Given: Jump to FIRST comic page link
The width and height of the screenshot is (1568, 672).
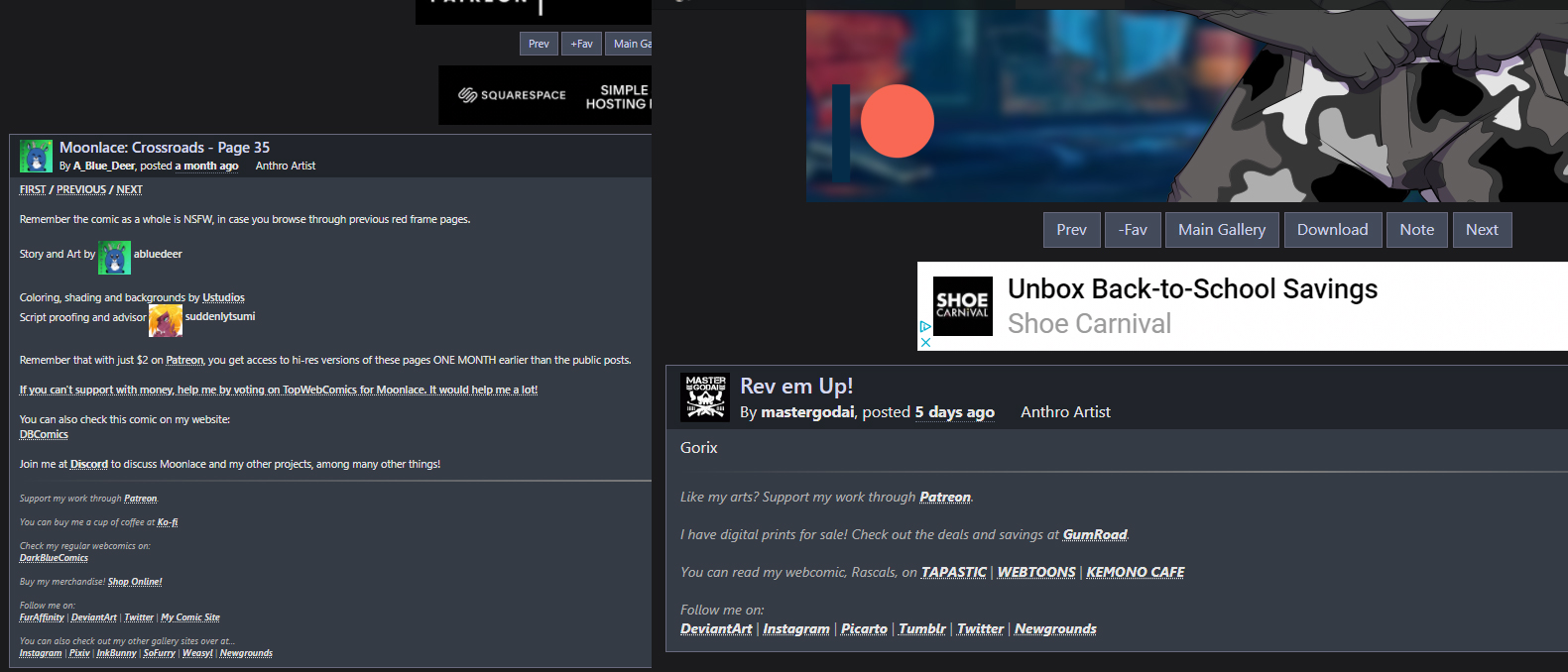Looking at the screenshot, I should coord(33,189).
